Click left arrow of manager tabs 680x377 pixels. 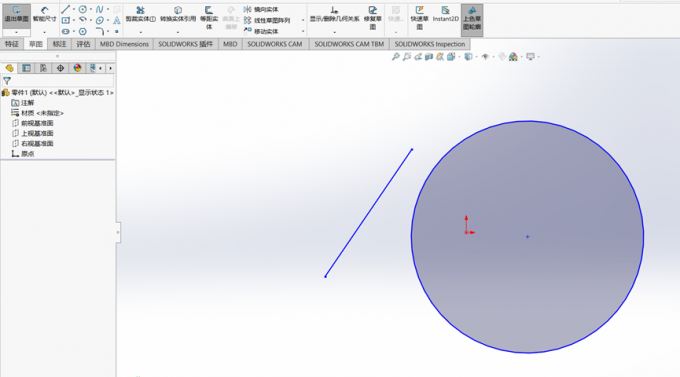101,68
